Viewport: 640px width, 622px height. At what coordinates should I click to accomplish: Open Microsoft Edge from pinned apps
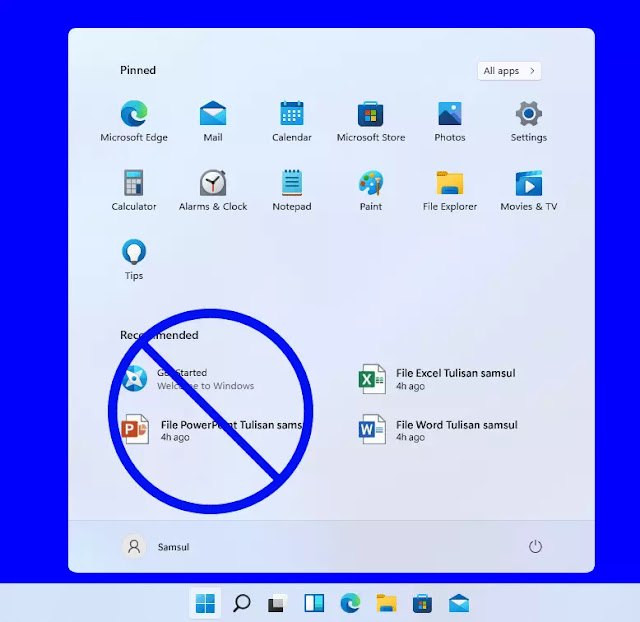(134, 121)
